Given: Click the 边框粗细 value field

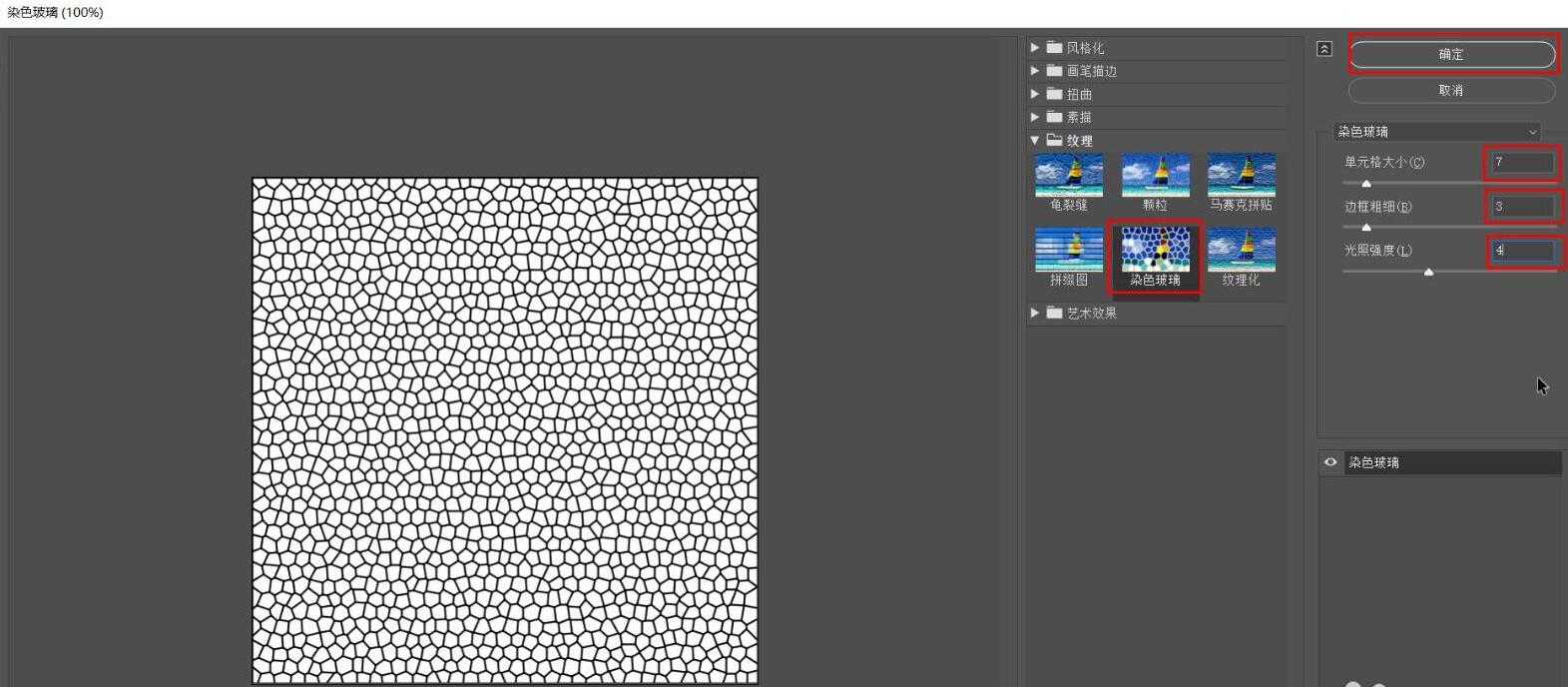Looking at the screenshot, I should point(1523,207).
